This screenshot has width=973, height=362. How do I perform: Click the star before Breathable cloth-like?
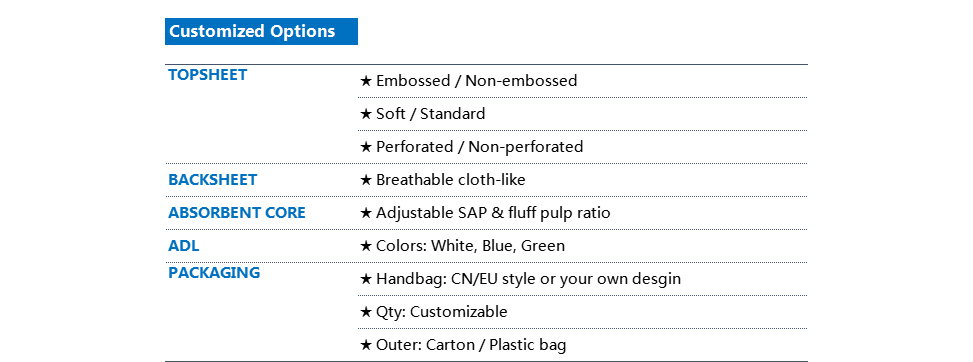(x=366, y=180)
